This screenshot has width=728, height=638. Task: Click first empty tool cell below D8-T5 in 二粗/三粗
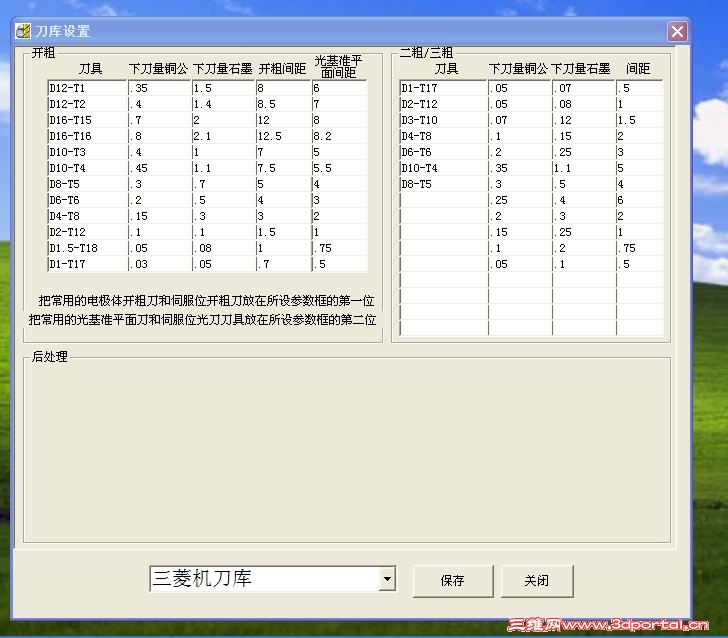443,200
